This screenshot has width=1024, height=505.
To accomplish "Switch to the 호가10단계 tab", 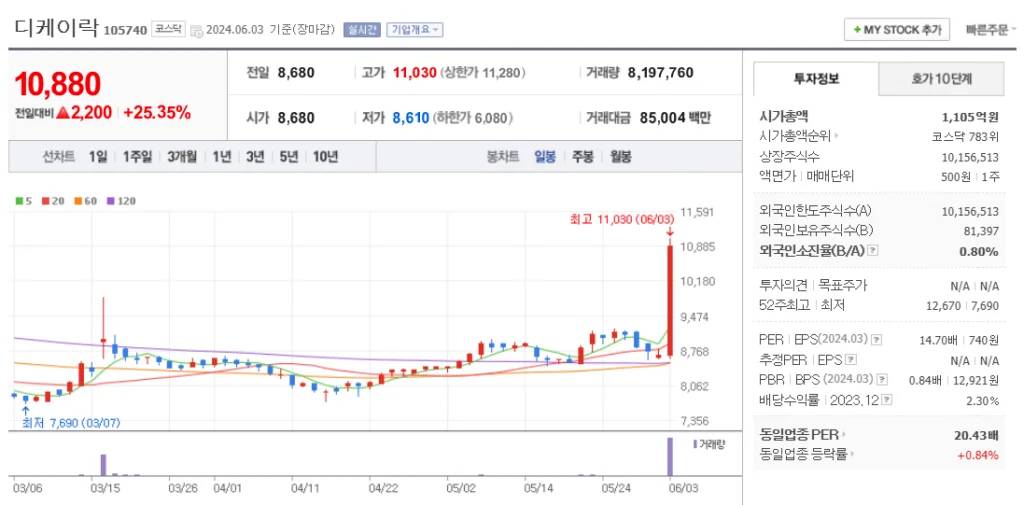I will (x=941, y=79).
